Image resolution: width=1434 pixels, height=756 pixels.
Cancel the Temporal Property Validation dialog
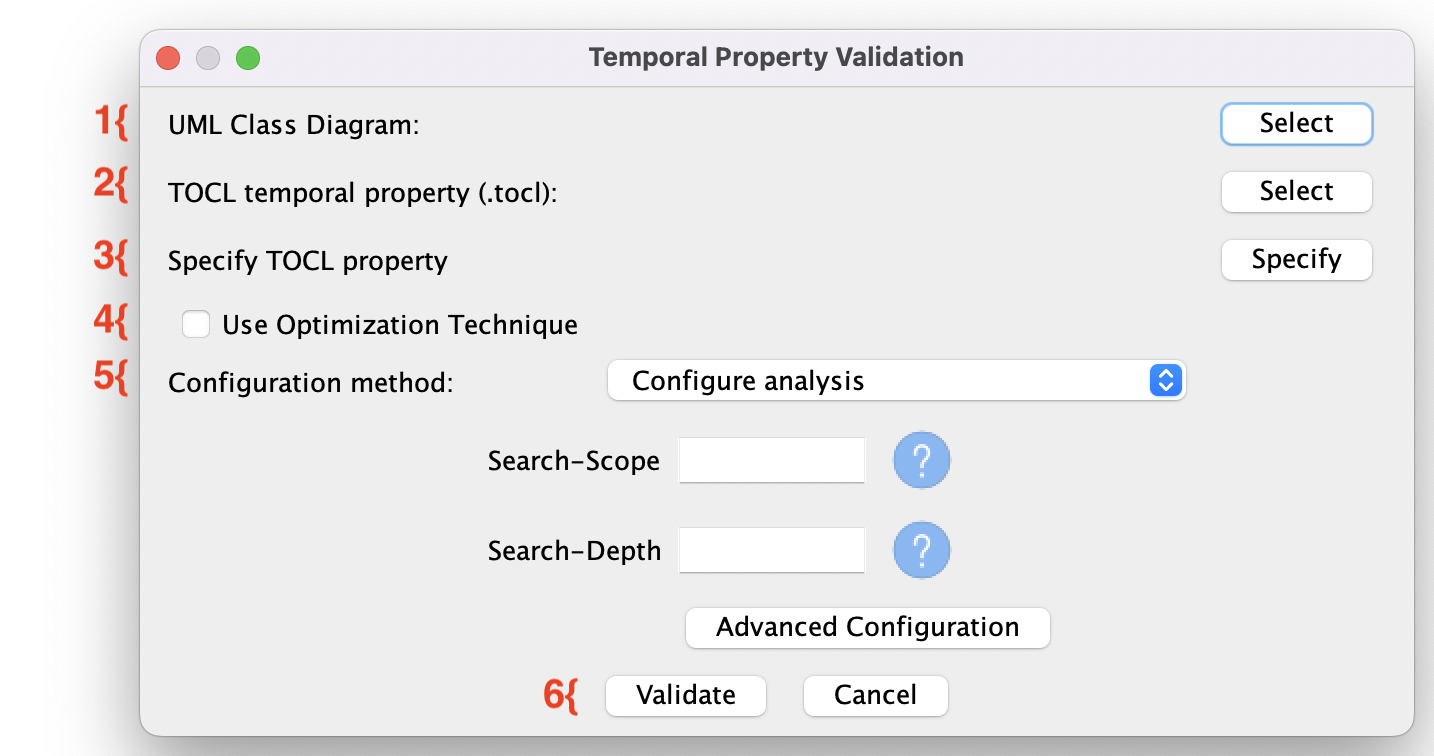pyautogui.click(x=875, y=695)
